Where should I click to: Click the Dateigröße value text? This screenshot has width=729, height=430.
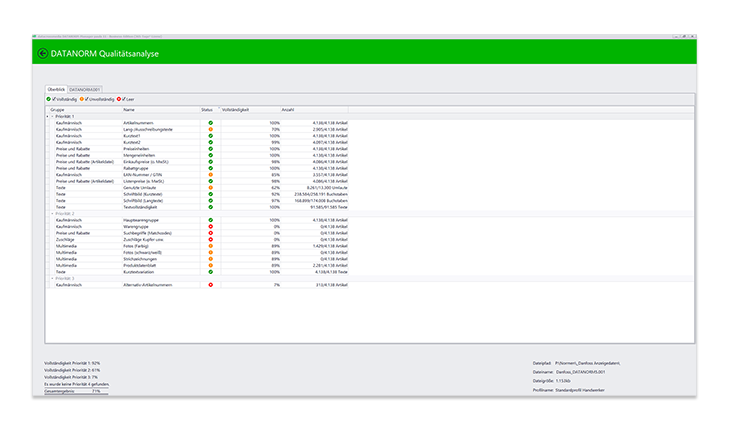point(563,381)
